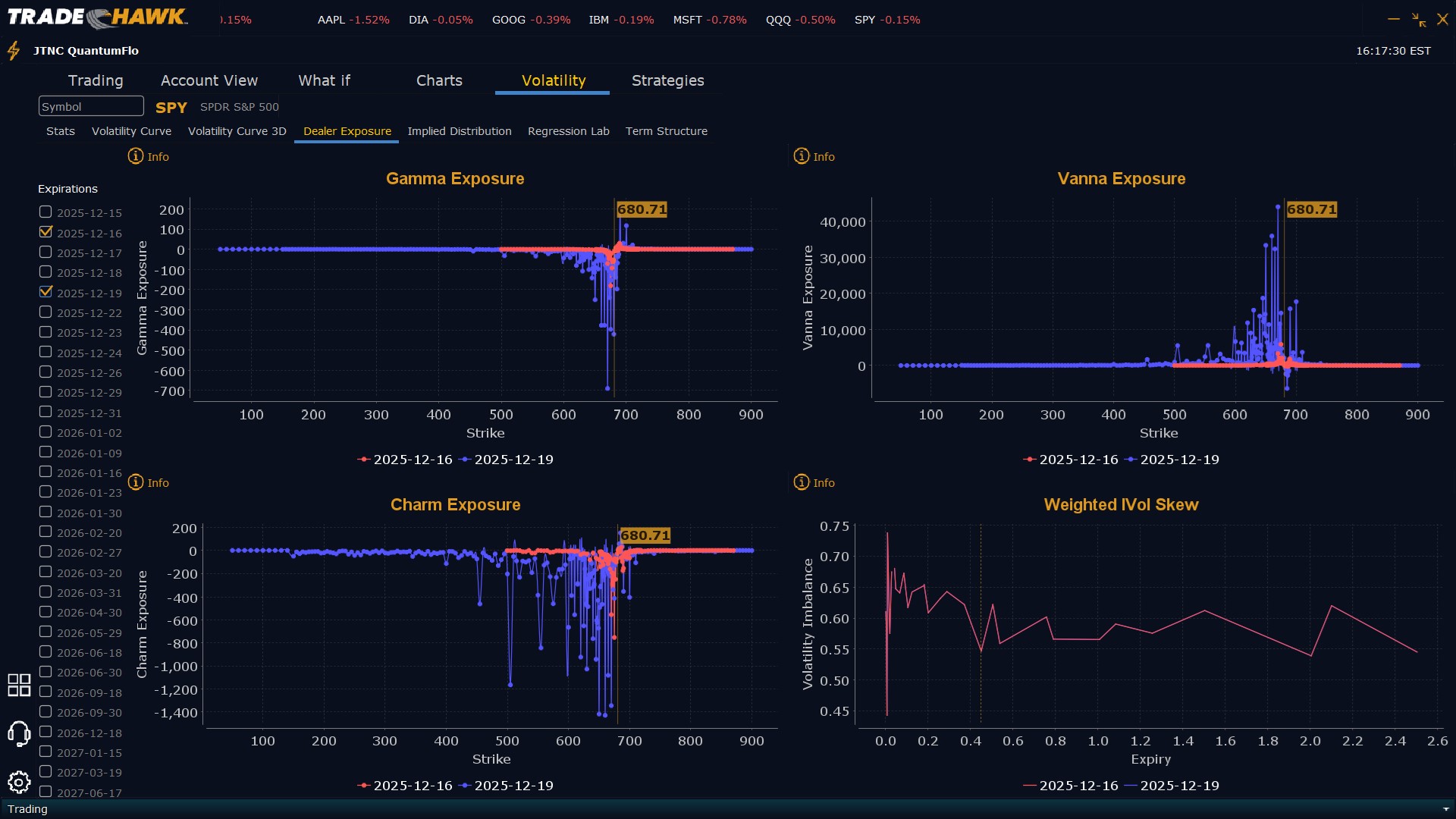The image size is (1456, 819).
Task: Click the restore-down window arrows icon
Action: (x=1418, y=20)
